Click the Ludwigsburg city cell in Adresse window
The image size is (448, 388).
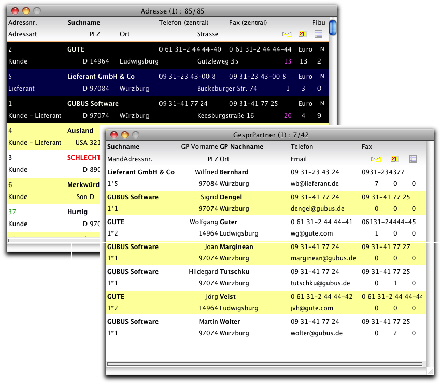(x=139, y=62)
